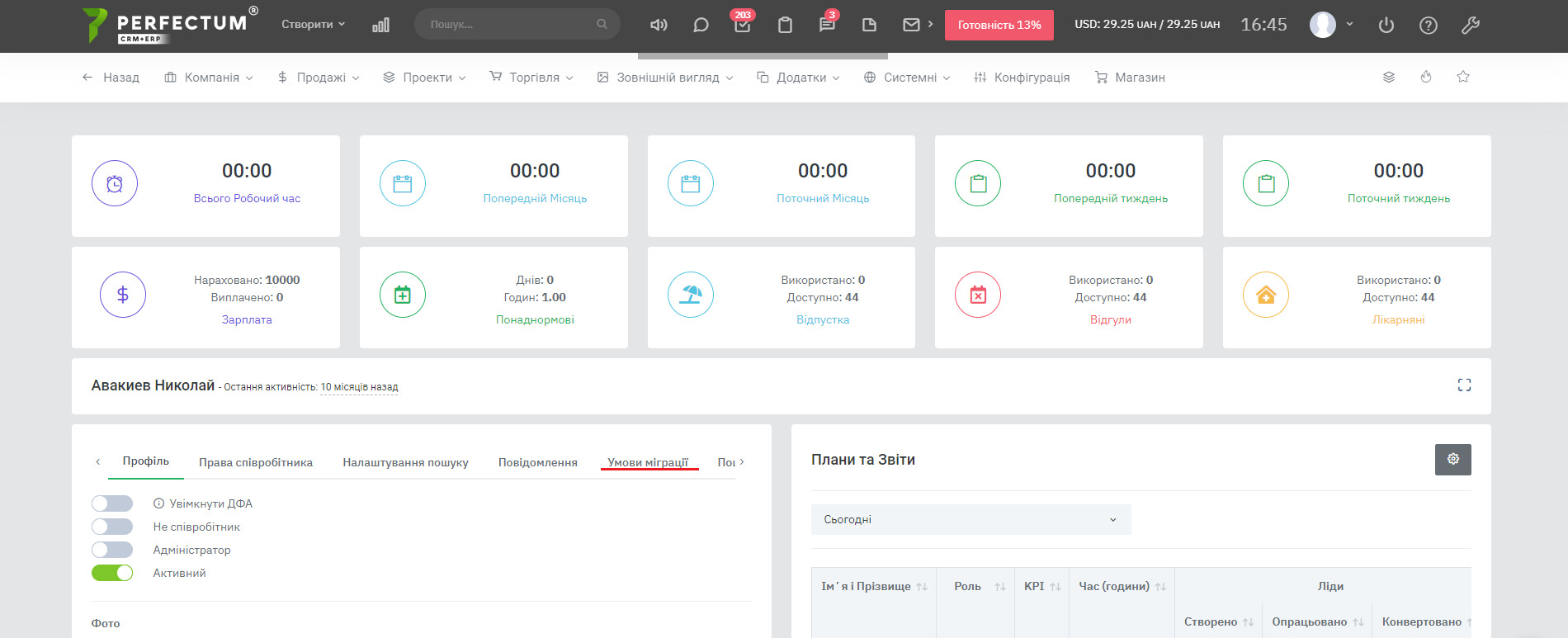This screenshot has height=638, width=1568.
Task: Click the statistics bar chart icon
Action: 380,25
